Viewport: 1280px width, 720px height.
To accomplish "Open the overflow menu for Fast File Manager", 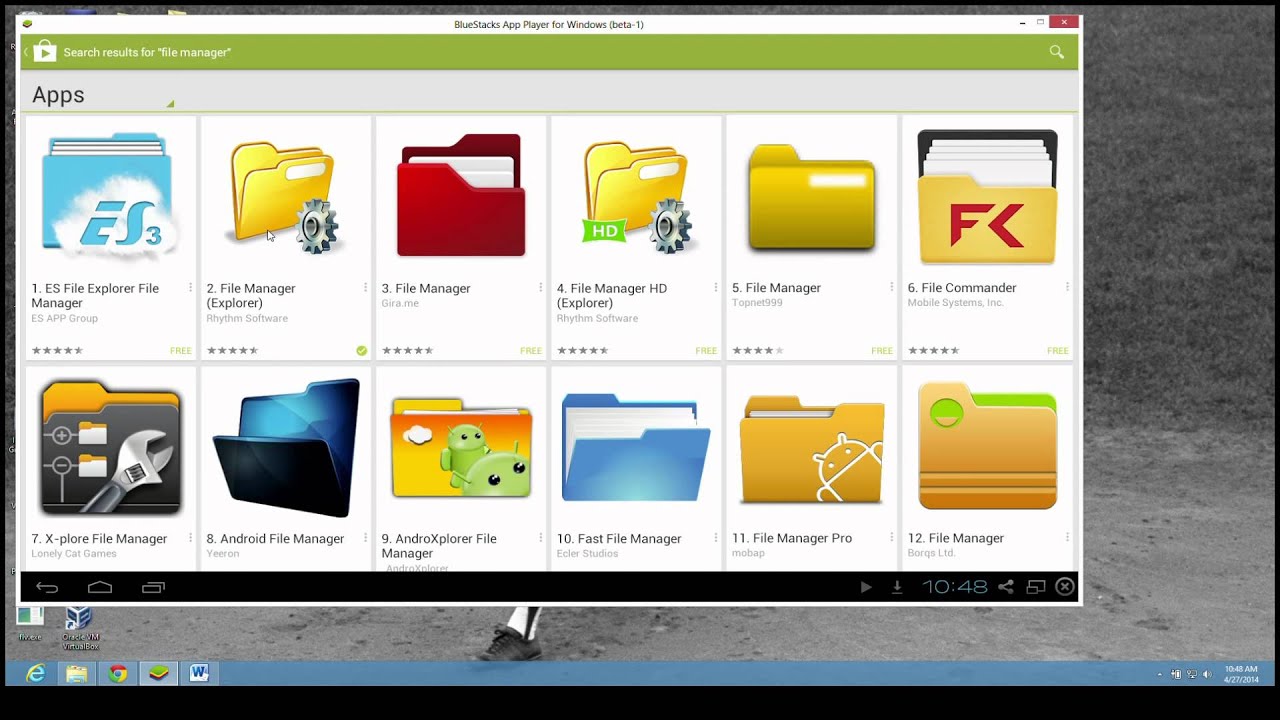I will (x=716, y=538).
